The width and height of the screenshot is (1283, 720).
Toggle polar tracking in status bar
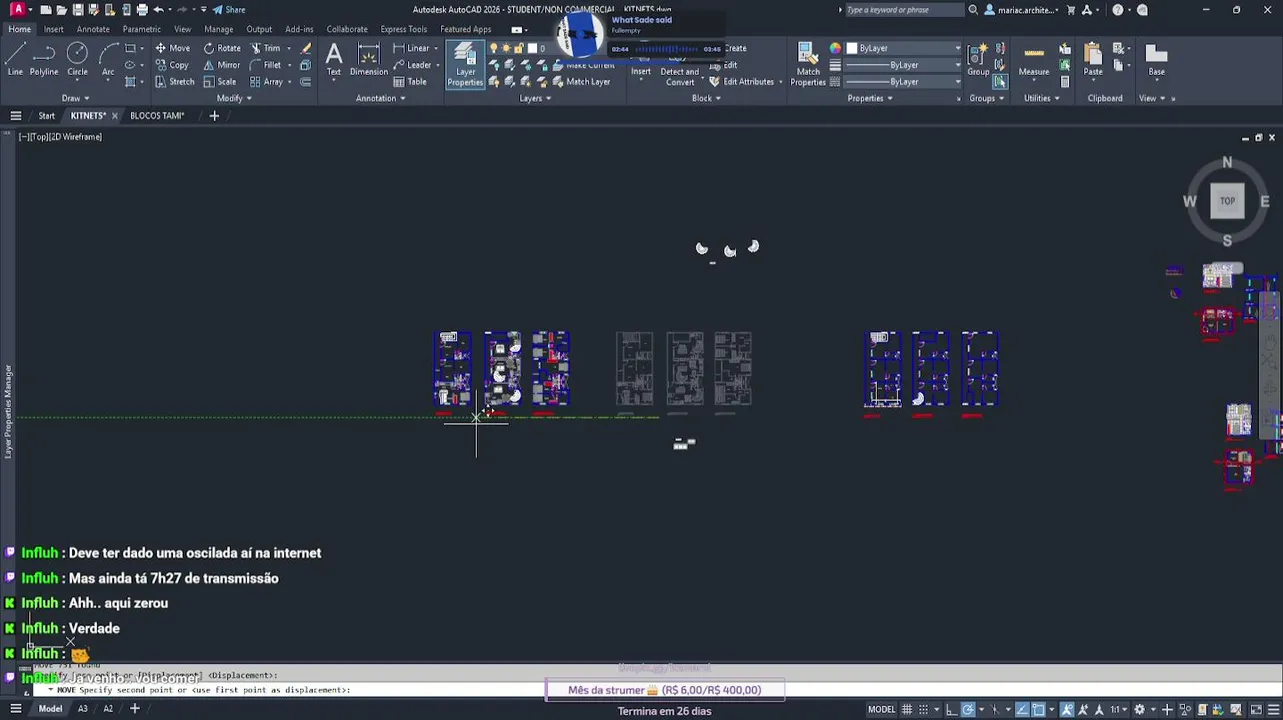point(969,710)
